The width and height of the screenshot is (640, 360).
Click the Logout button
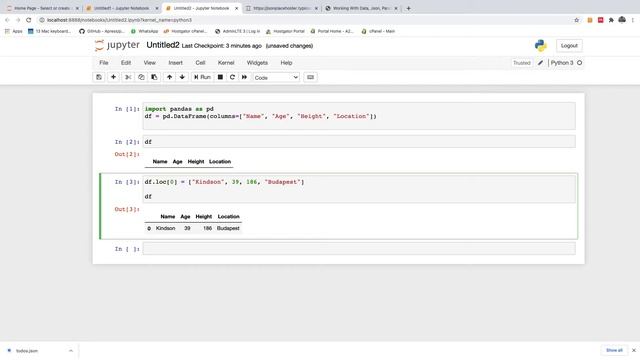(569, 46)
